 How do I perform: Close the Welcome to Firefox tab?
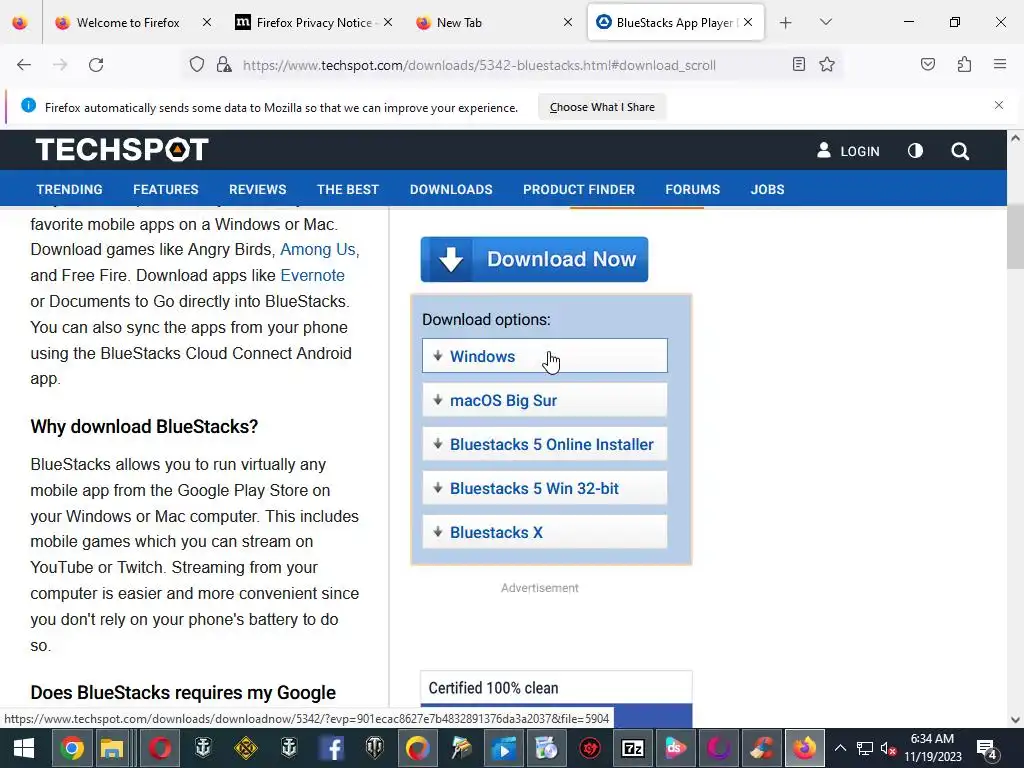coord(207,22)
